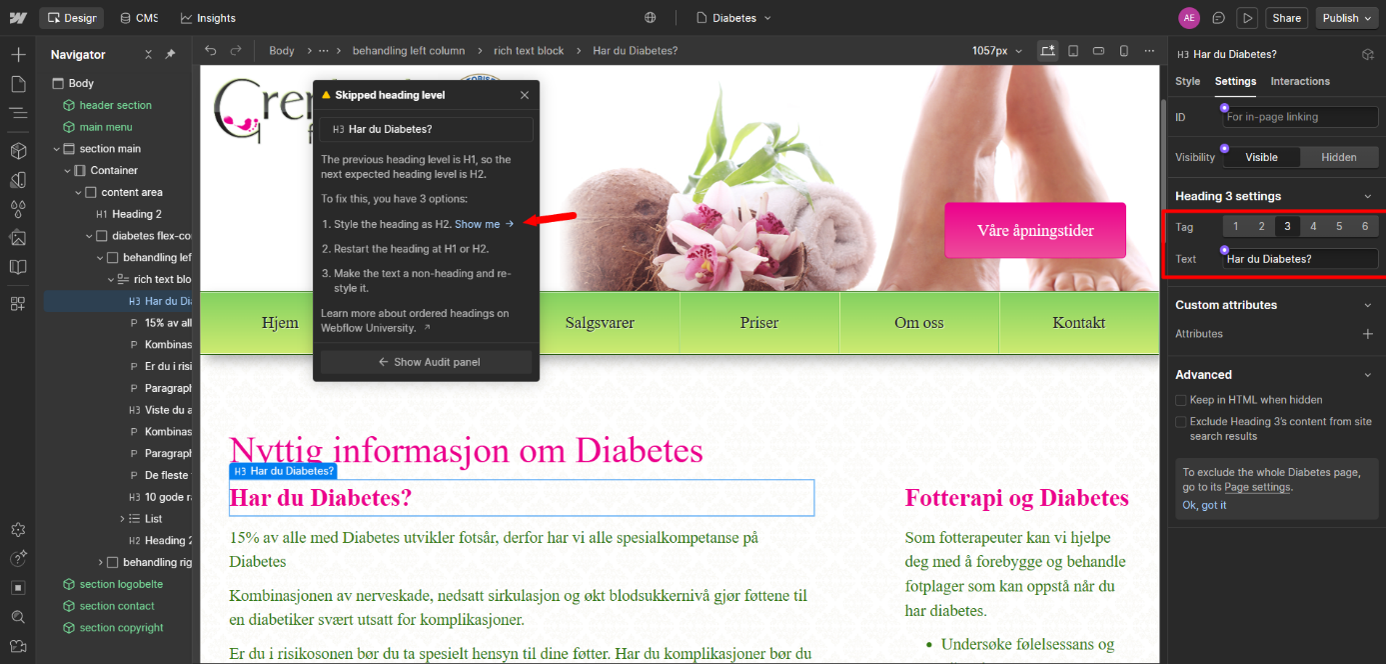Pin the Navigator panel
This screenshot has height=664, width=1386.
point(170,55)
